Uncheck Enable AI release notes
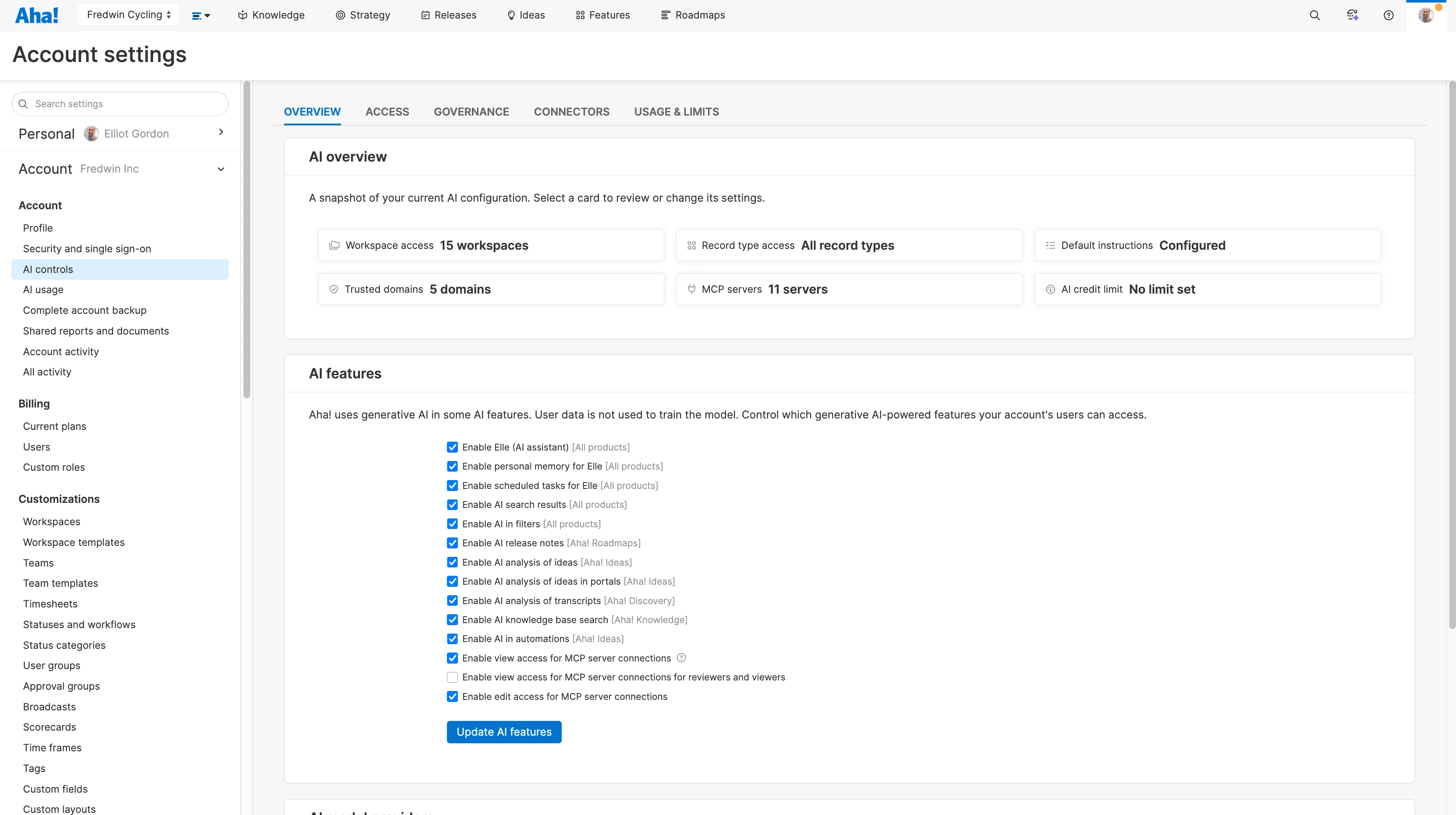 tap(452, 543)
